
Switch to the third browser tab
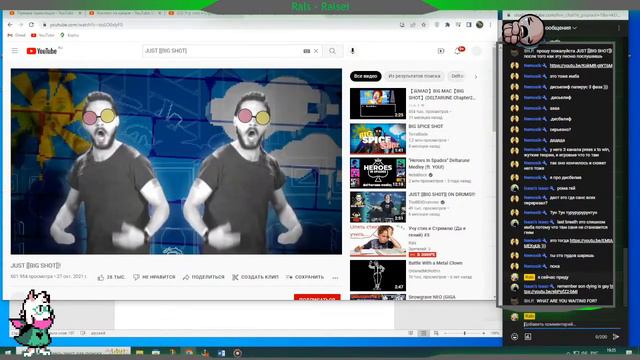point(190,13)
